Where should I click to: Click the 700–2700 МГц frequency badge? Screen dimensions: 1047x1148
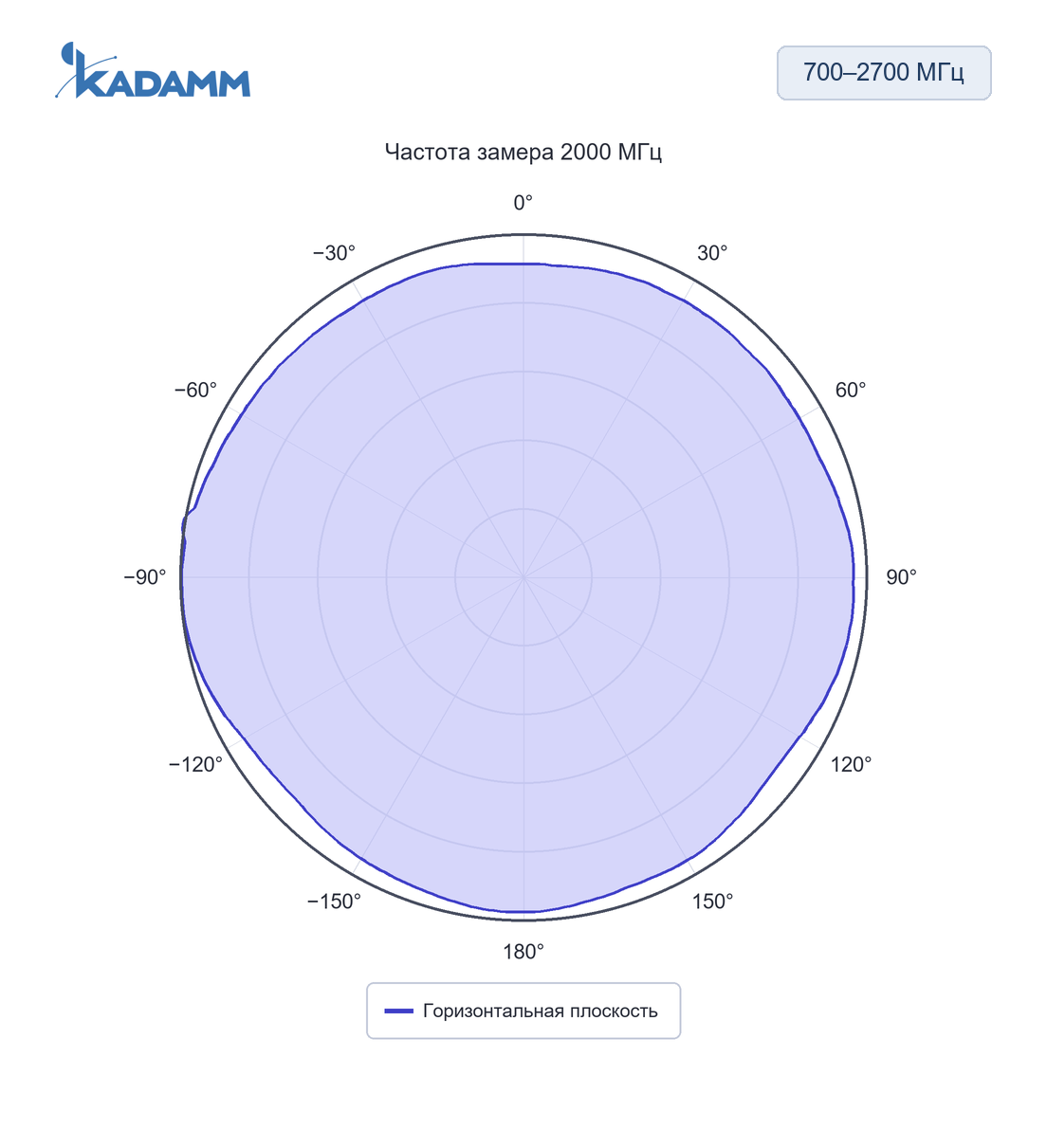coord(884,73)
